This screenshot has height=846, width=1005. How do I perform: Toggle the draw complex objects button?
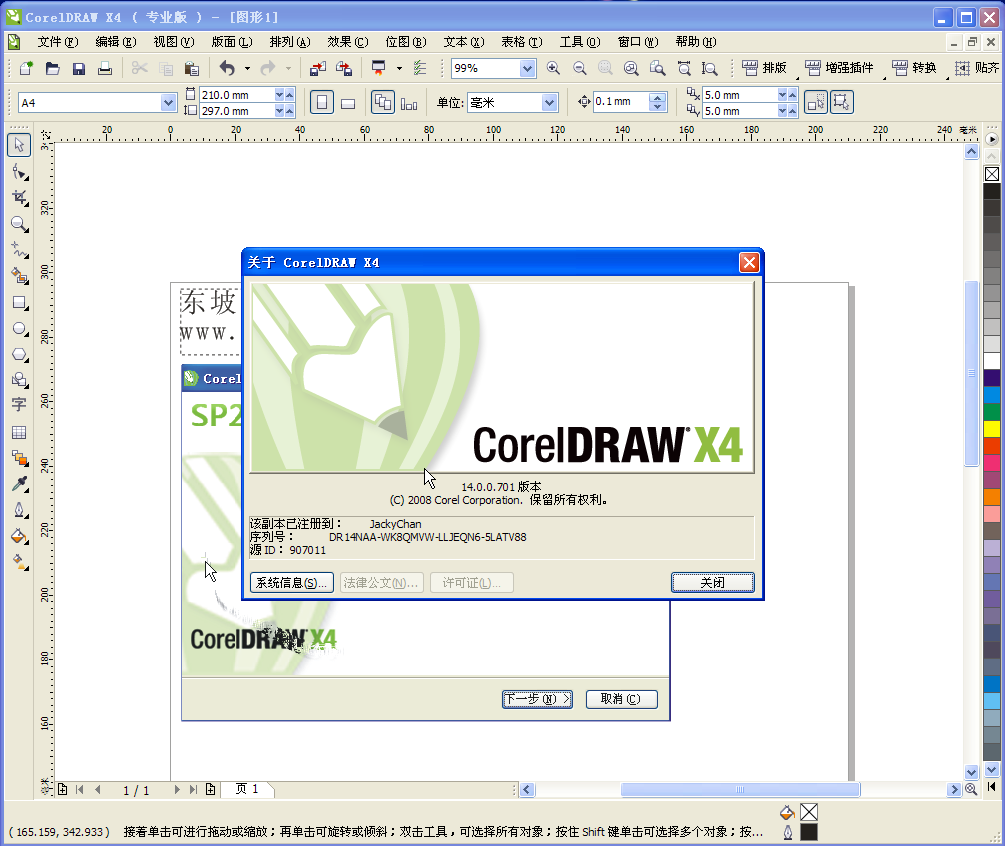[842, 103]
